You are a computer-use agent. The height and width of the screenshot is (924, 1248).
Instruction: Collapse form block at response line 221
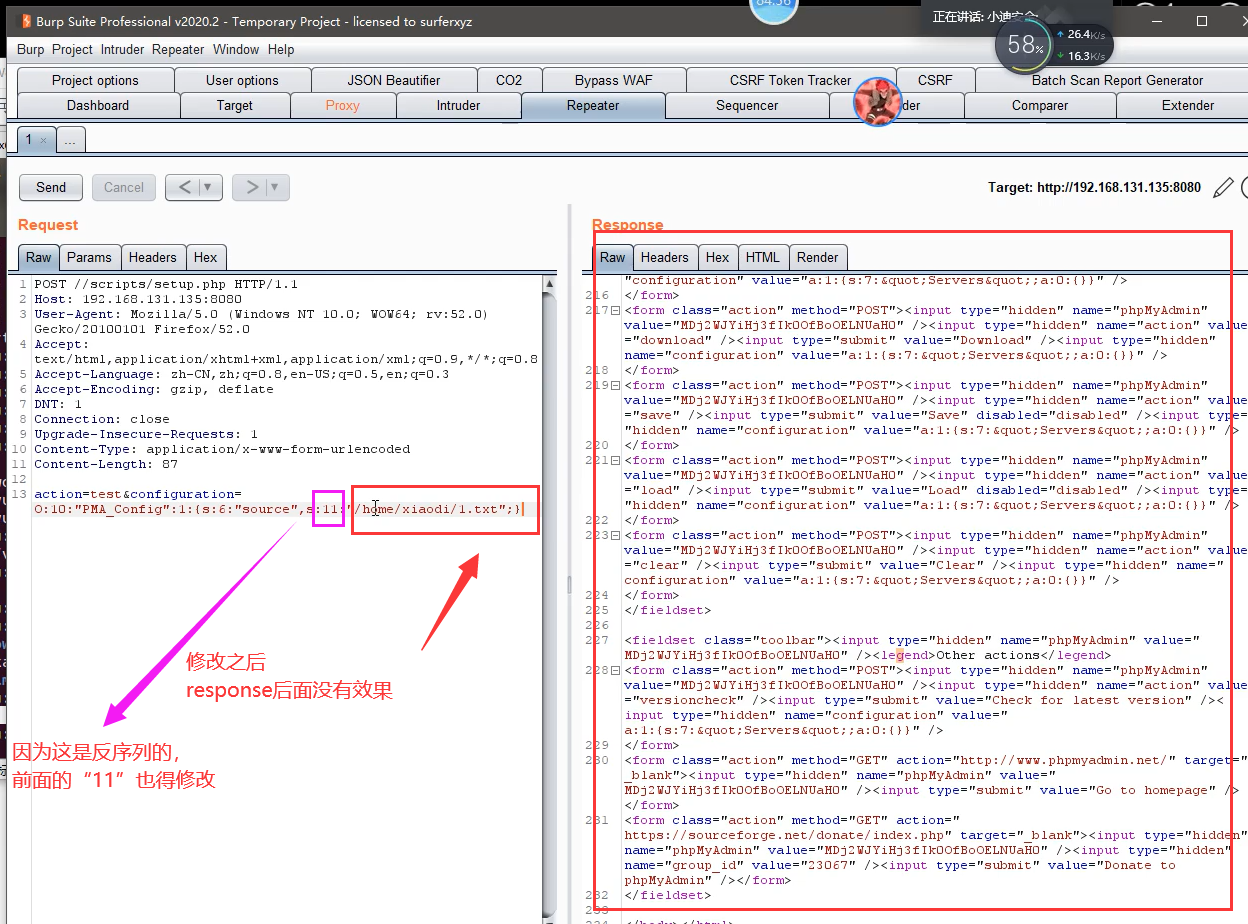pyautogui.click(x=616, y=460)
